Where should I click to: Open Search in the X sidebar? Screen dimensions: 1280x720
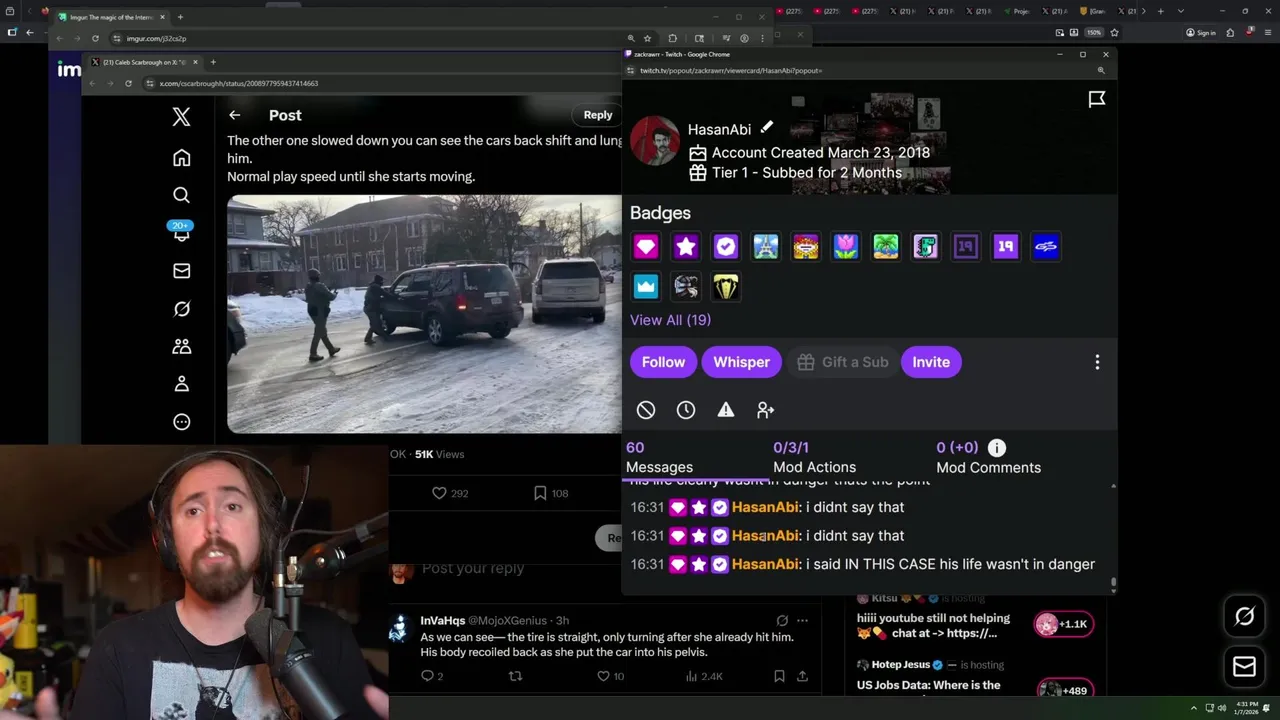[x=181, y=195]
